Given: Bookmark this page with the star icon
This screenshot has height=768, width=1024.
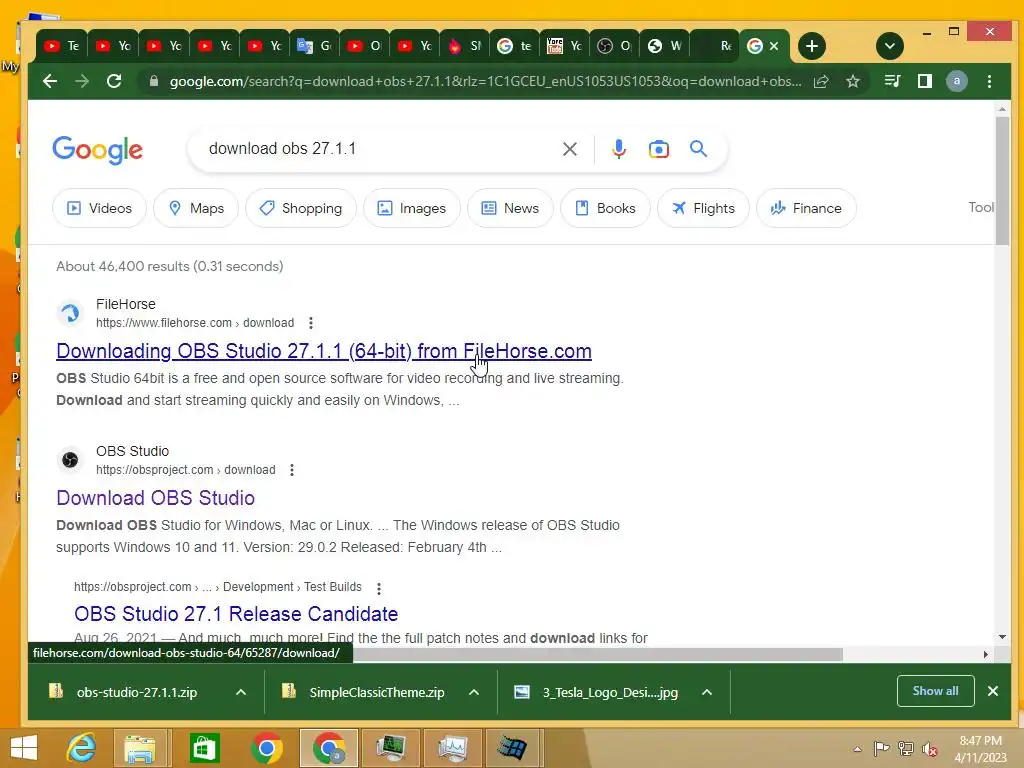Looking at the screenshot, I should click(853, 81).
